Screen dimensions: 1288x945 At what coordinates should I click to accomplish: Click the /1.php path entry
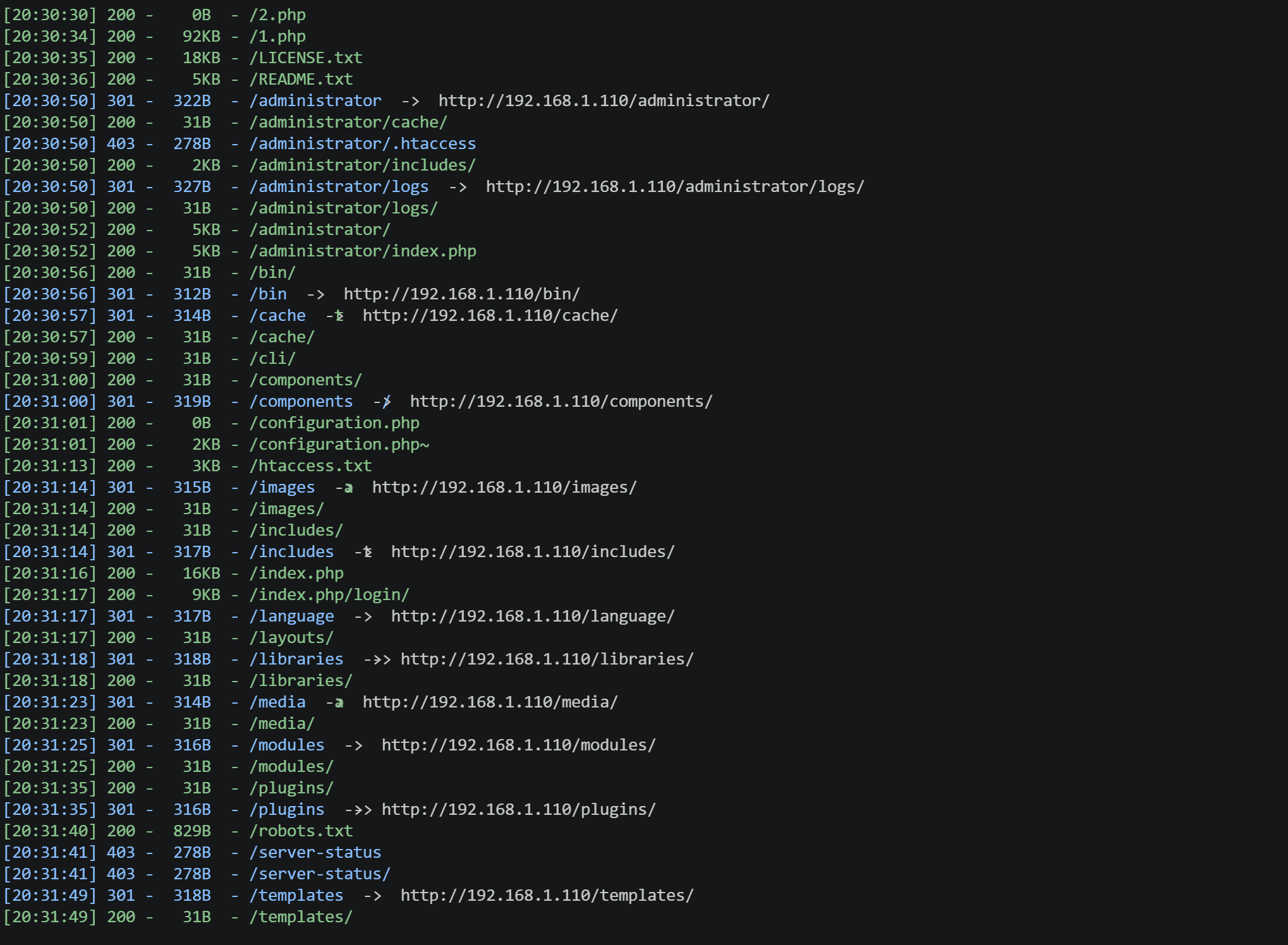click(277, 37)
